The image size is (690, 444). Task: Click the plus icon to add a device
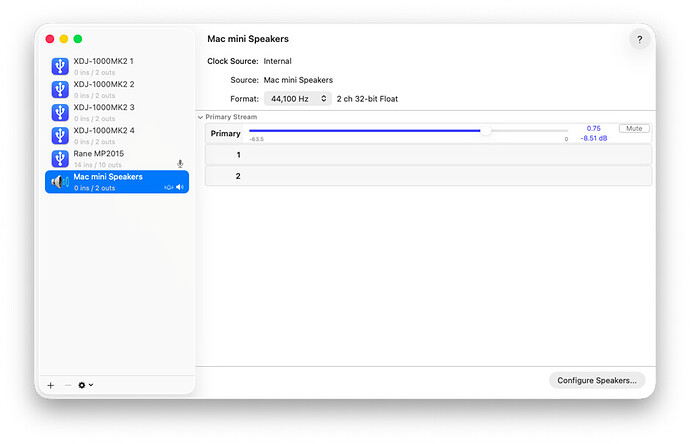click(x=51, y=385)
